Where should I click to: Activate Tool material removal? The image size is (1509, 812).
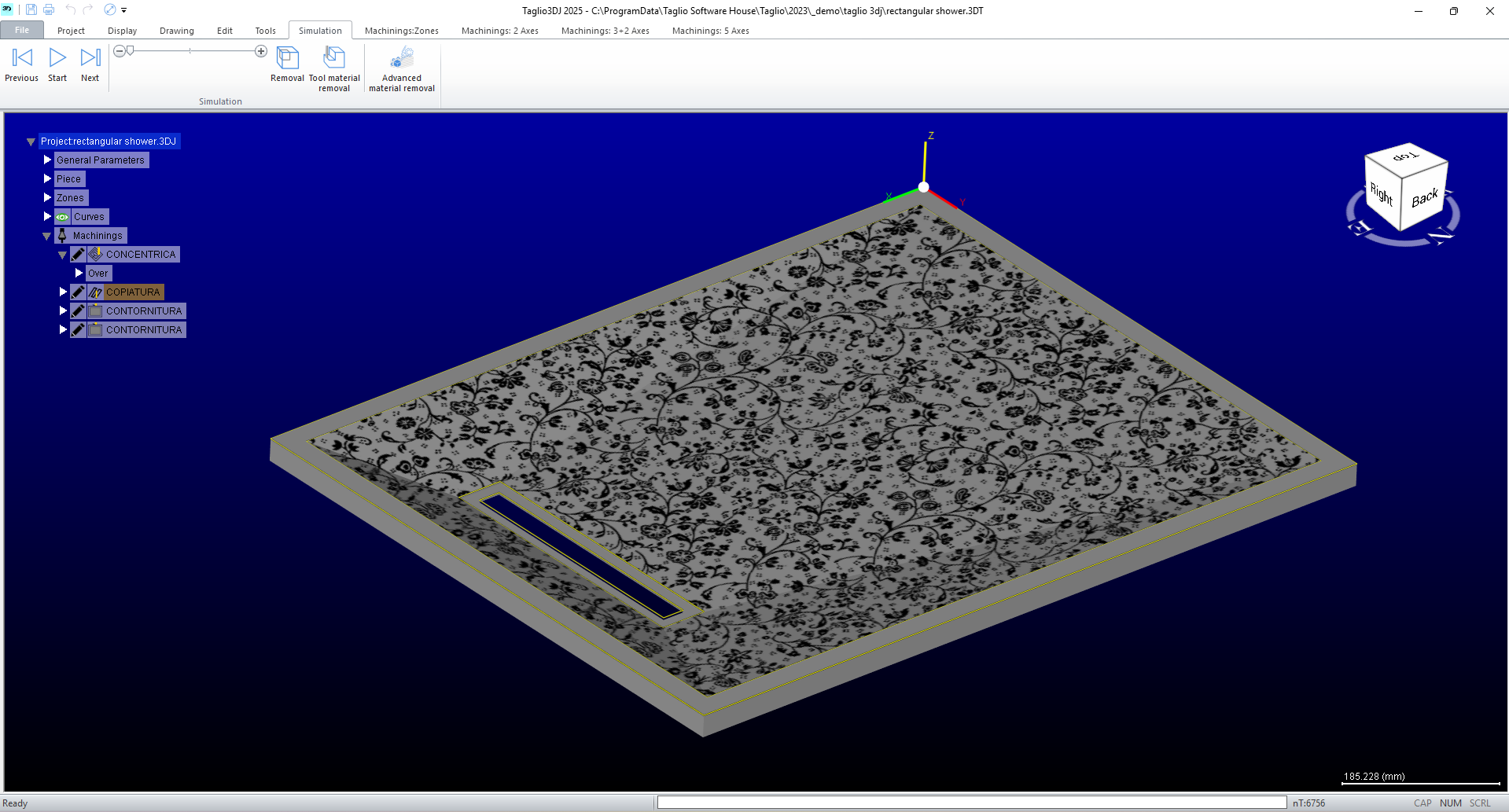[x=334, y=59]
